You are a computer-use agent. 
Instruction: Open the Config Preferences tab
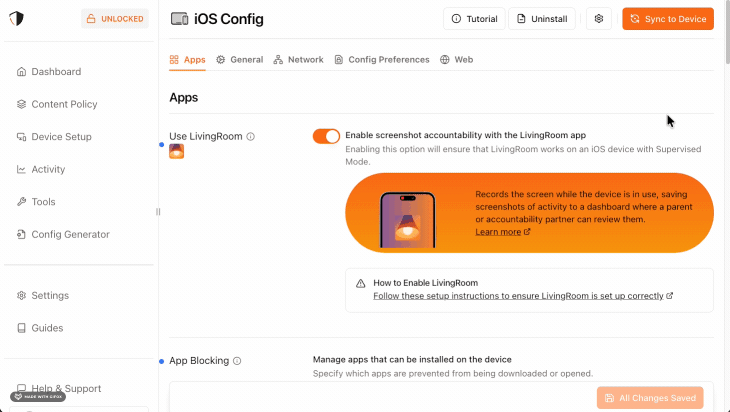[x=382, y=60]
